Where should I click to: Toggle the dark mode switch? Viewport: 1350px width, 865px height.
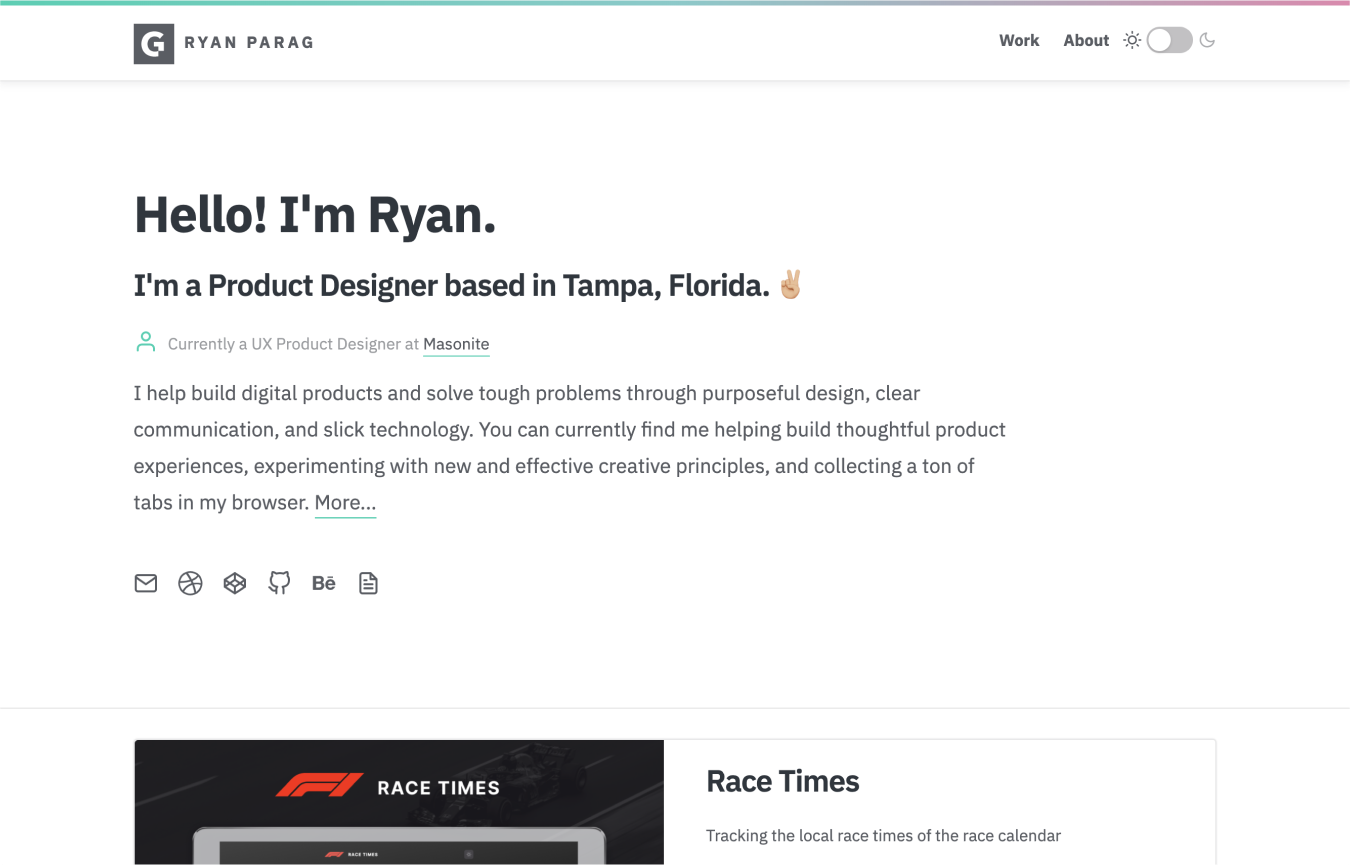coord(1169,40)
